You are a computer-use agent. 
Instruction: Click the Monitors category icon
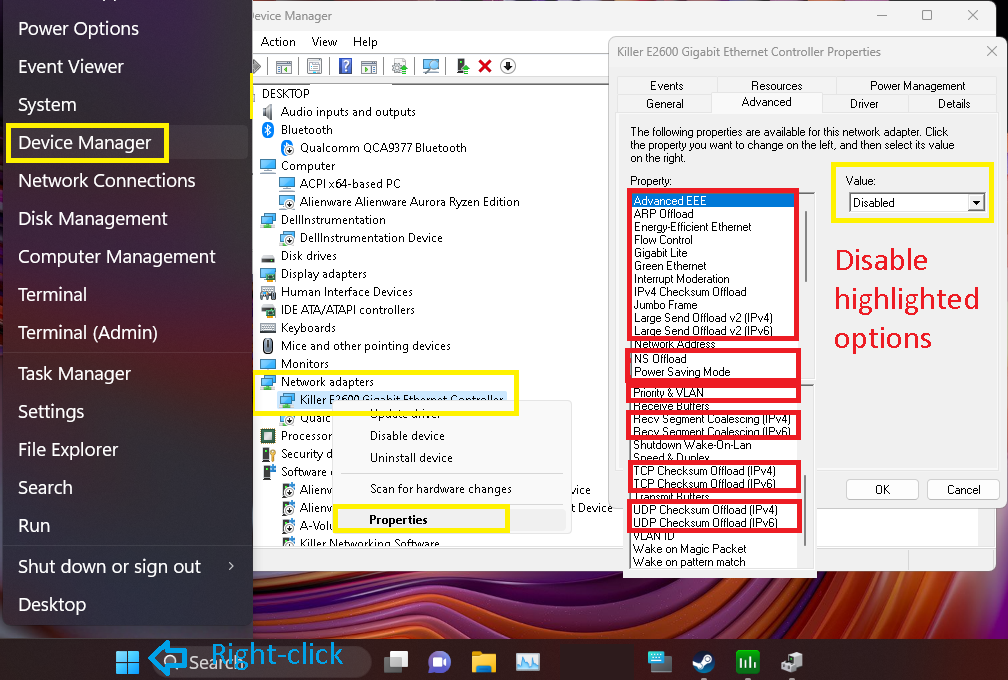pos(268,364)
